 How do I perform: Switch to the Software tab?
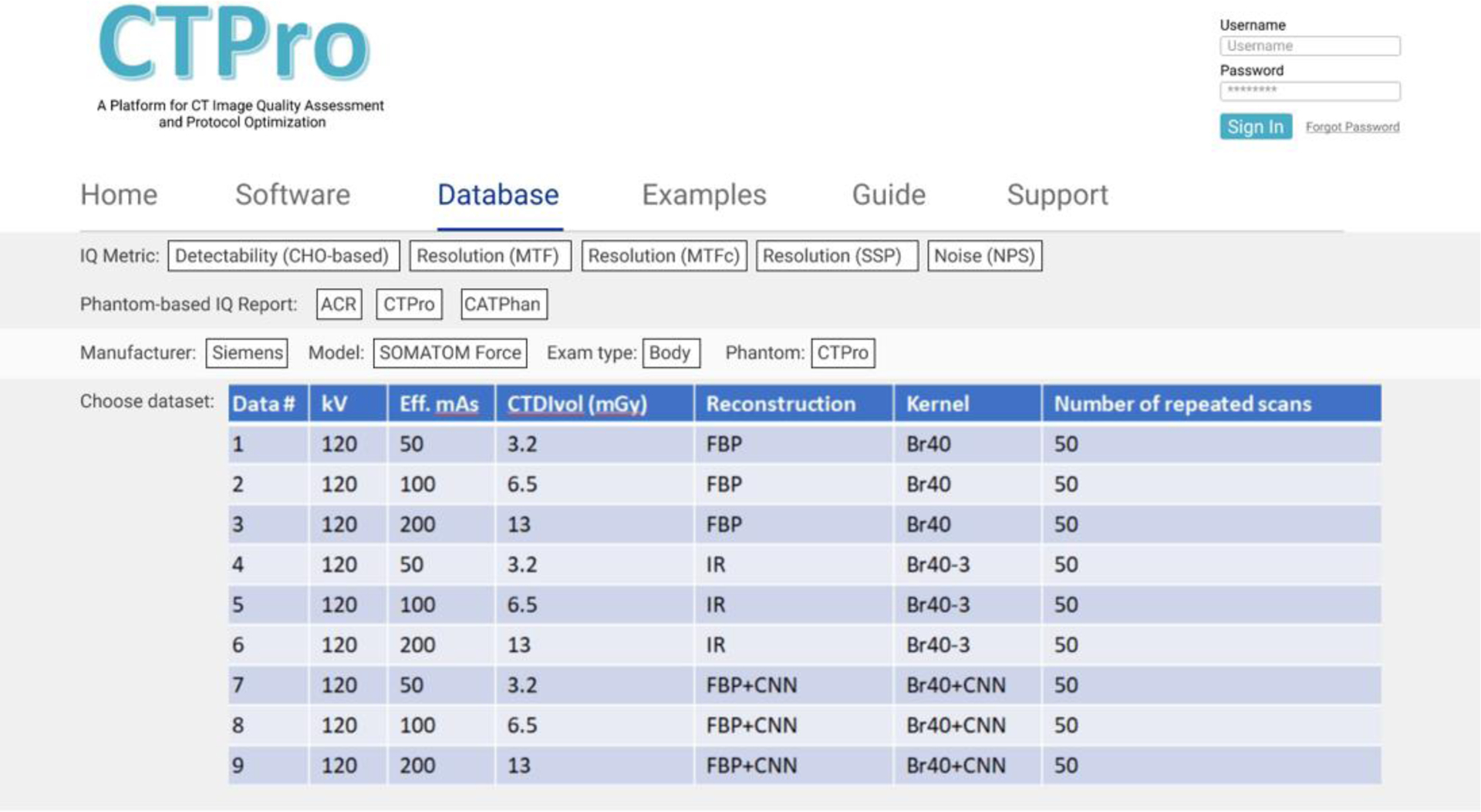pos(292,194)
